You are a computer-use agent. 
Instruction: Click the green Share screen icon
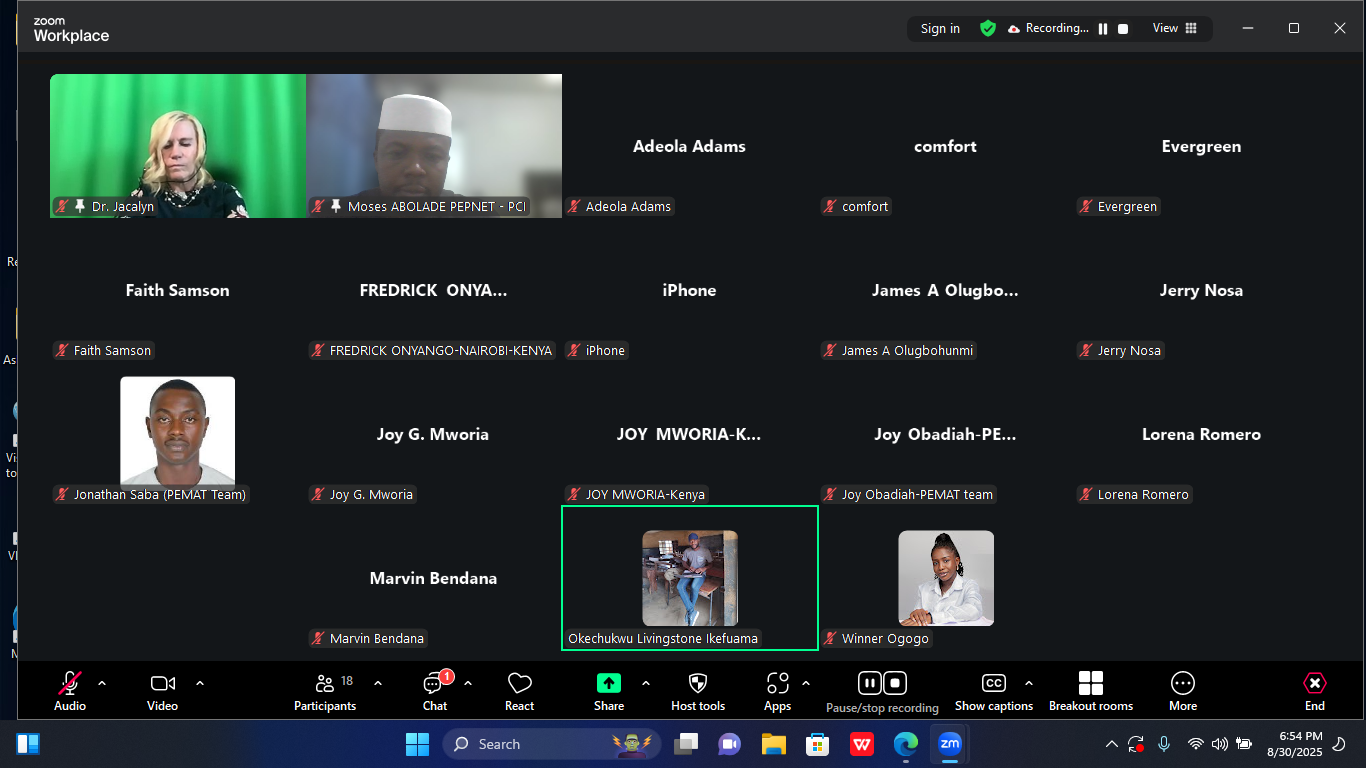(608, 683)
